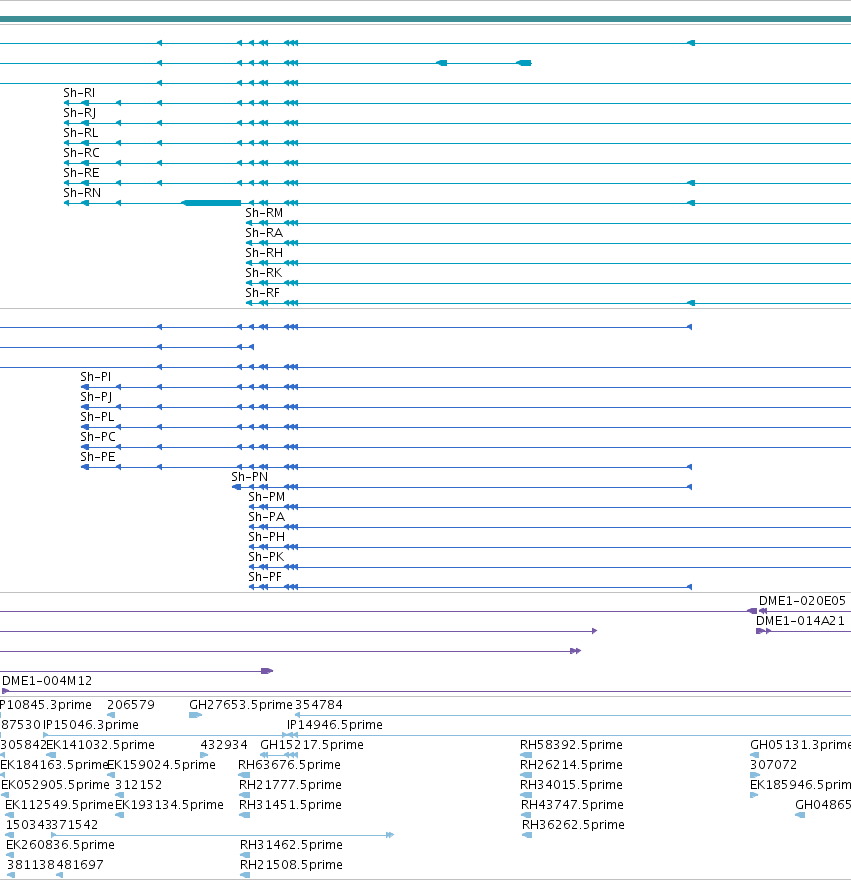The height and width of the screenshot is (880, 851).
Task: Click the Sh-RA transcript label
Action: tap(264, 233)
